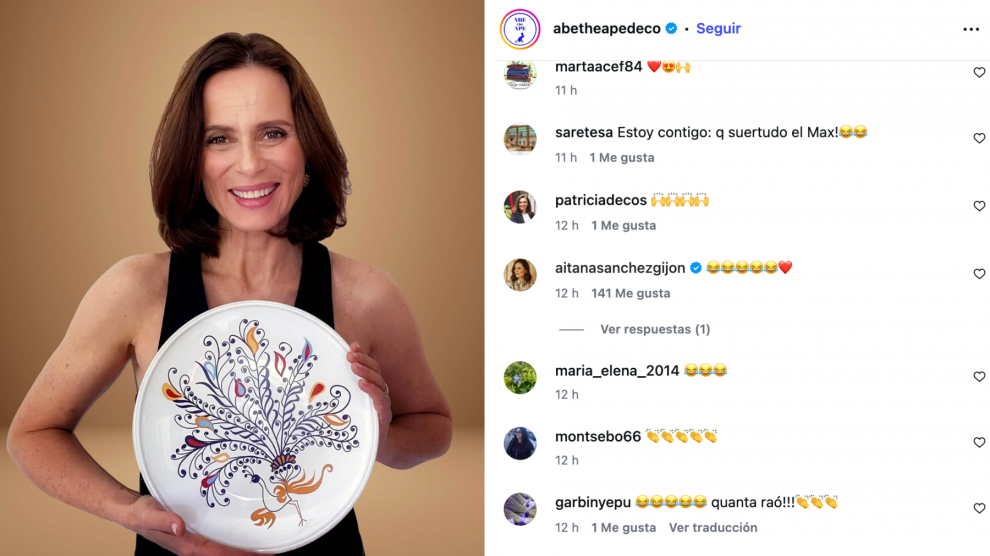Open aitanasanchezgijon's profile from username
The image size is (990, 556).
coord(619,268)
